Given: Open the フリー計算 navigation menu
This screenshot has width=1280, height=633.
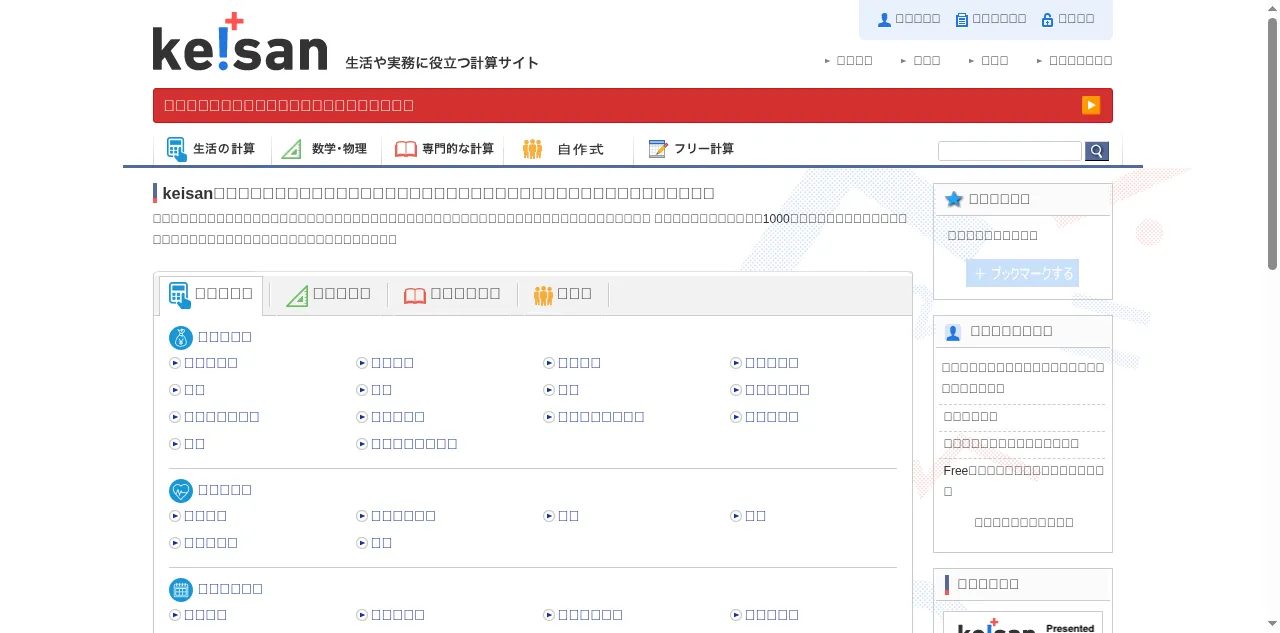Looking at the screenshot, I should (692, 149).
